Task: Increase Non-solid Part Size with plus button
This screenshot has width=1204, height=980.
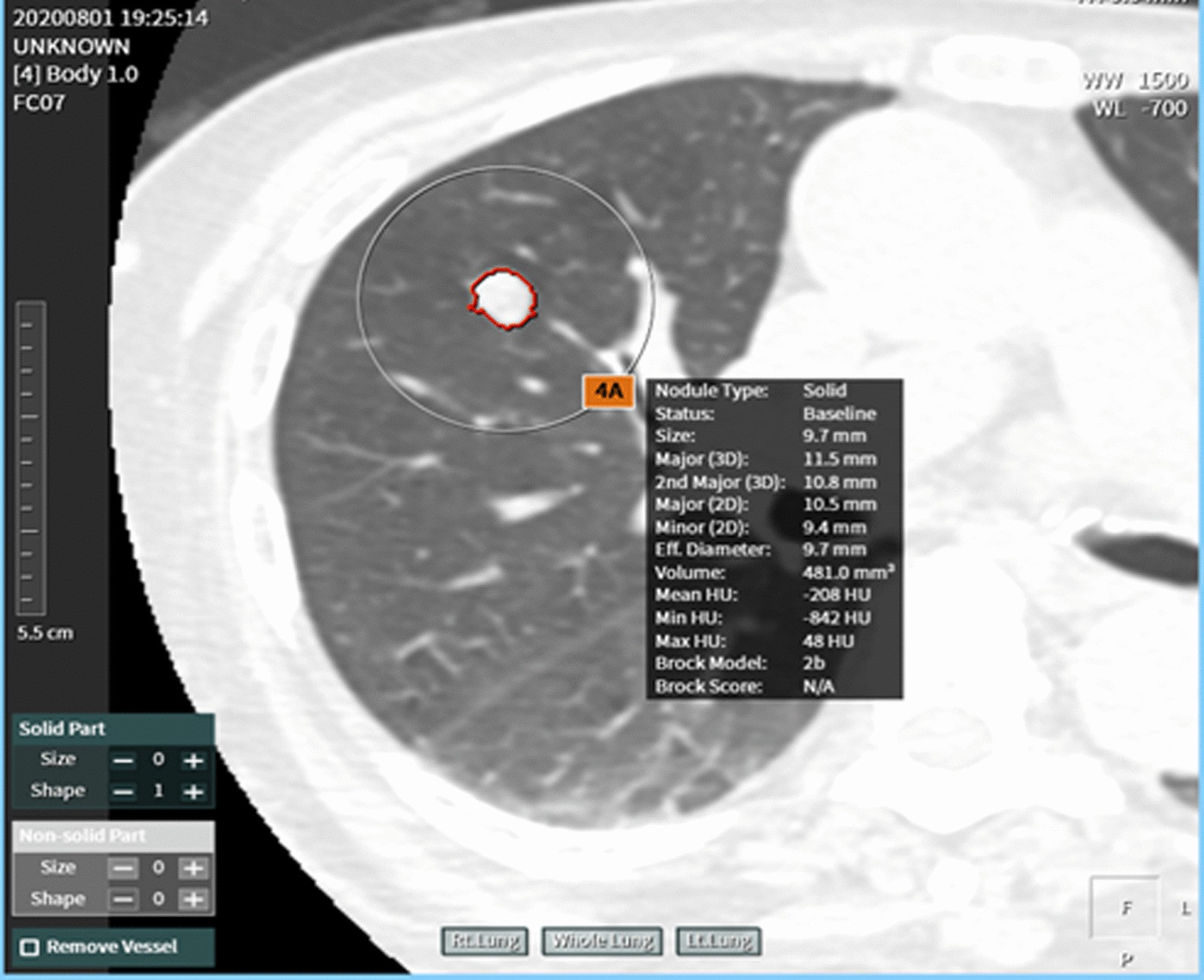Action: click(194, 868)
